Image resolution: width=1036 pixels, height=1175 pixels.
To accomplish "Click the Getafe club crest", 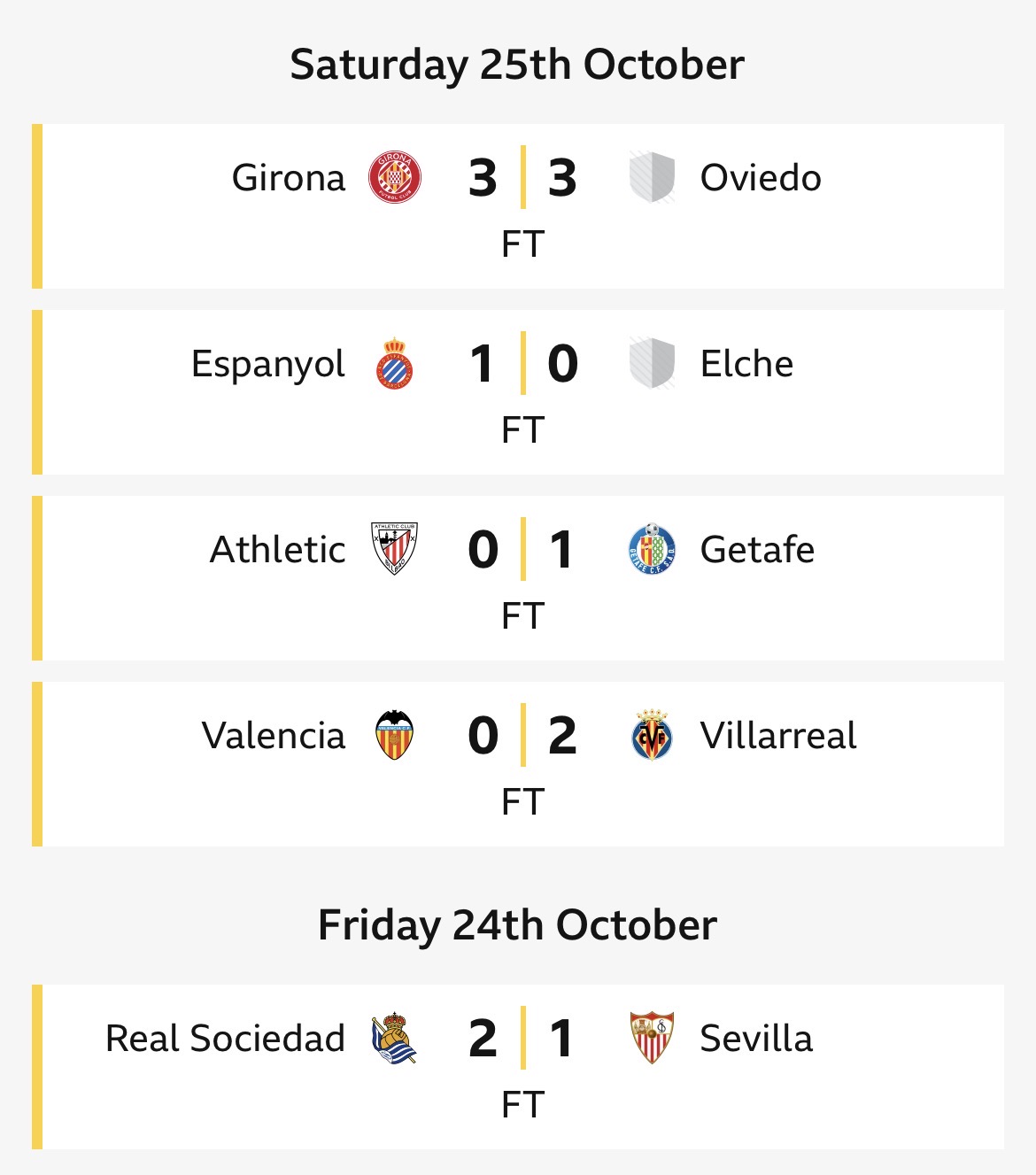I will pyautogui.click(x=652, y=549).
